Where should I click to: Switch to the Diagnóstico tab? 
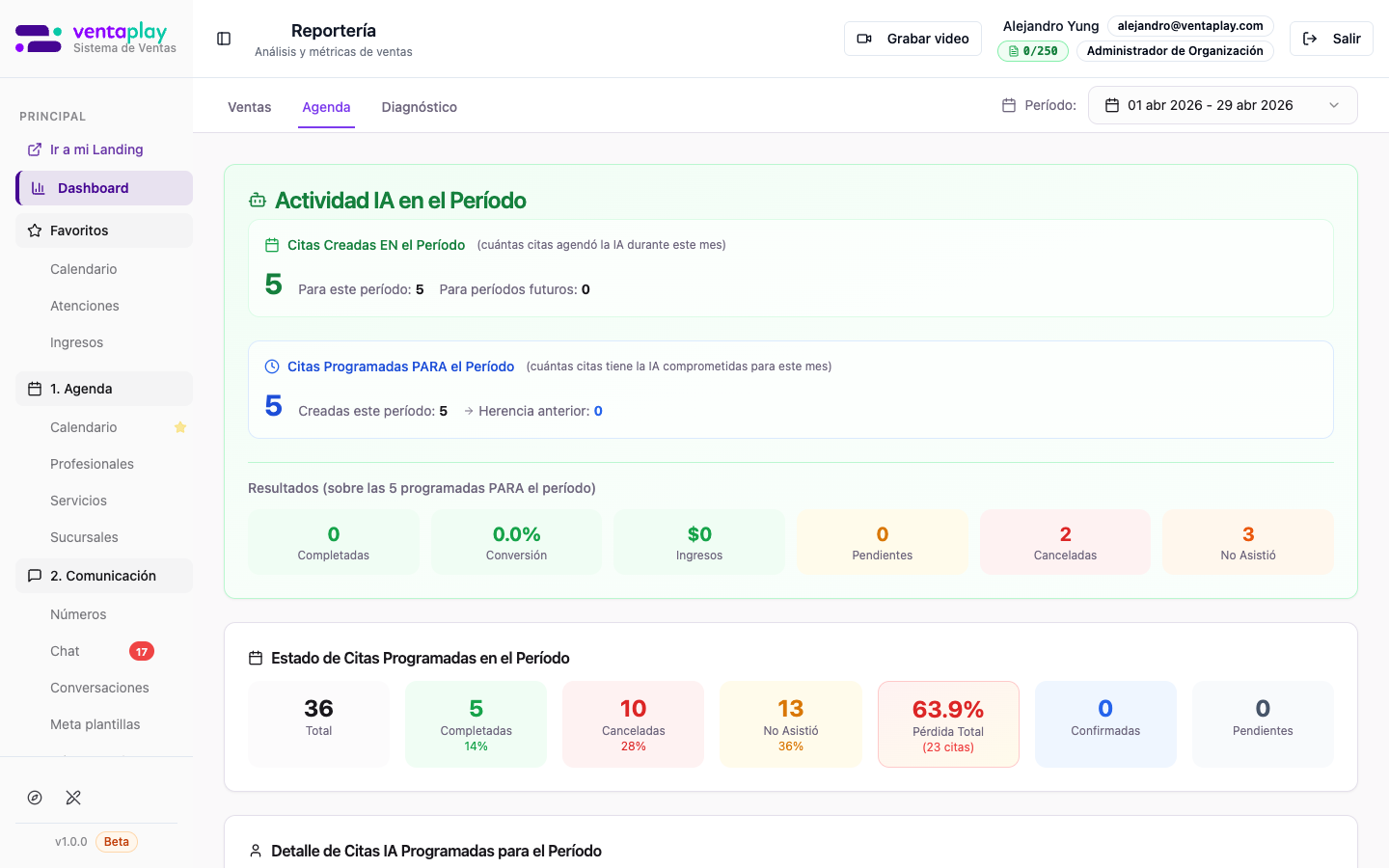(x=419, y=107)
